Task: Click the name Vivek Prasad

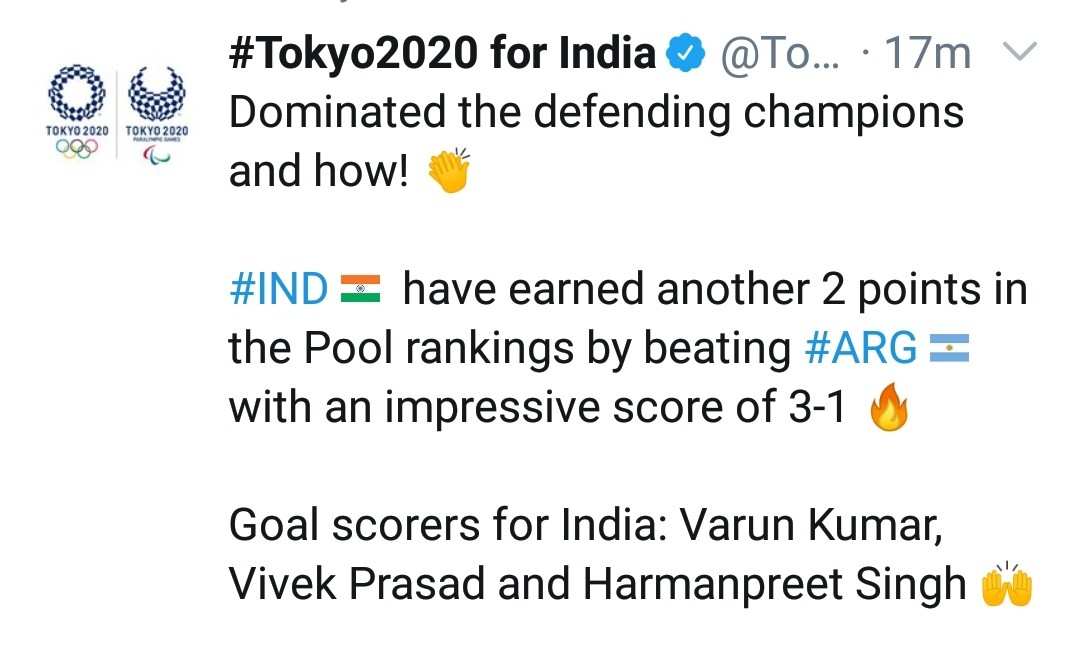Action: pos(355,585)
